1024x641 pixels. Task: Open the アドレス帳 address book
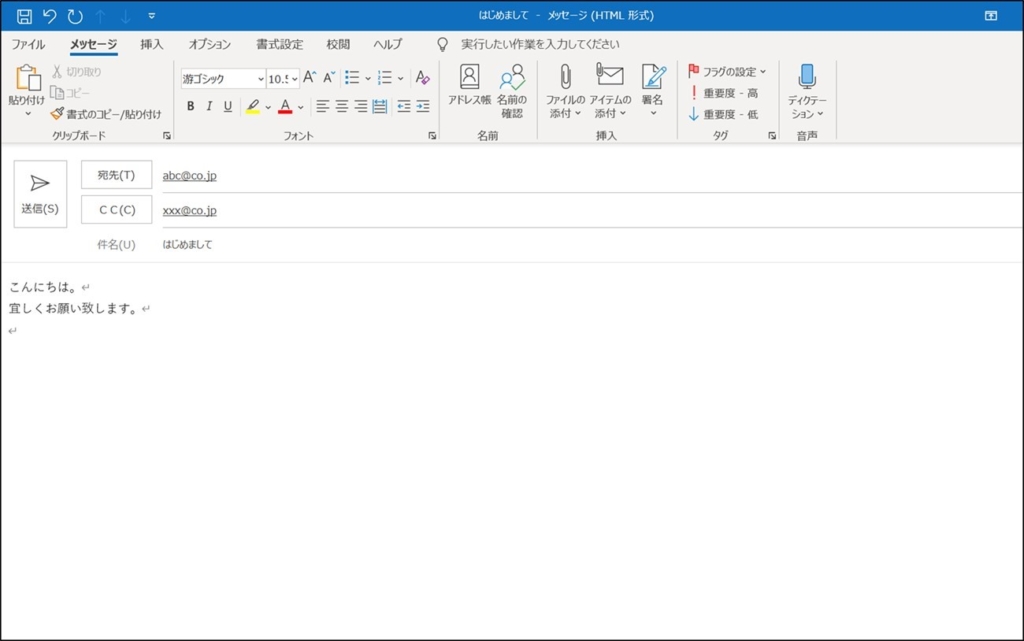tap(469, 85)
